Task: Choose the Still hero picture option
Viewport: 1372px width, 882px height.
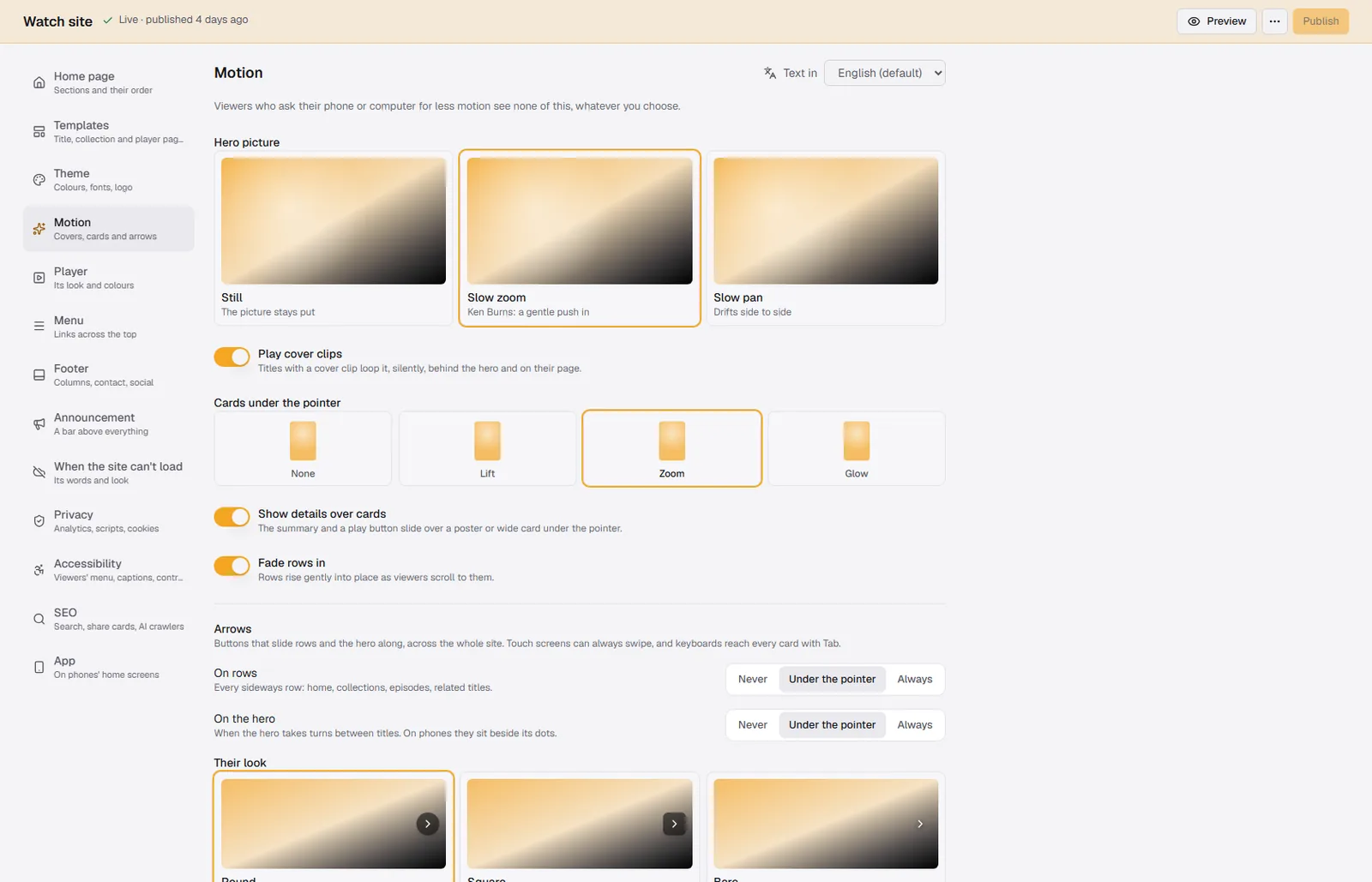Action: pos(334,238)
